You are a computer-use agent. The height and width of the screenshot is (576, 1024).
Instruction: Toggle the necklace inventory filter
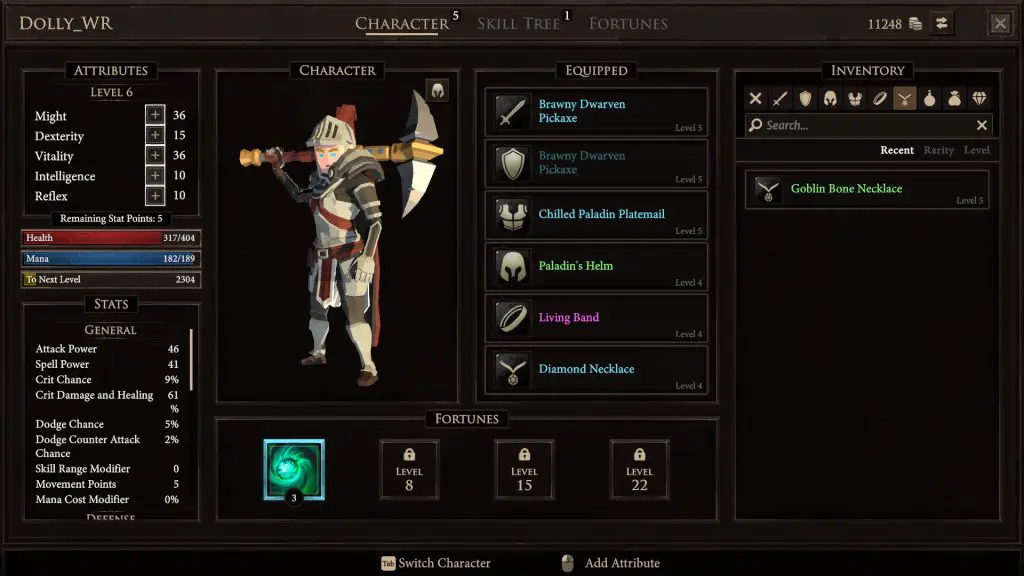[x=904, y=99]
